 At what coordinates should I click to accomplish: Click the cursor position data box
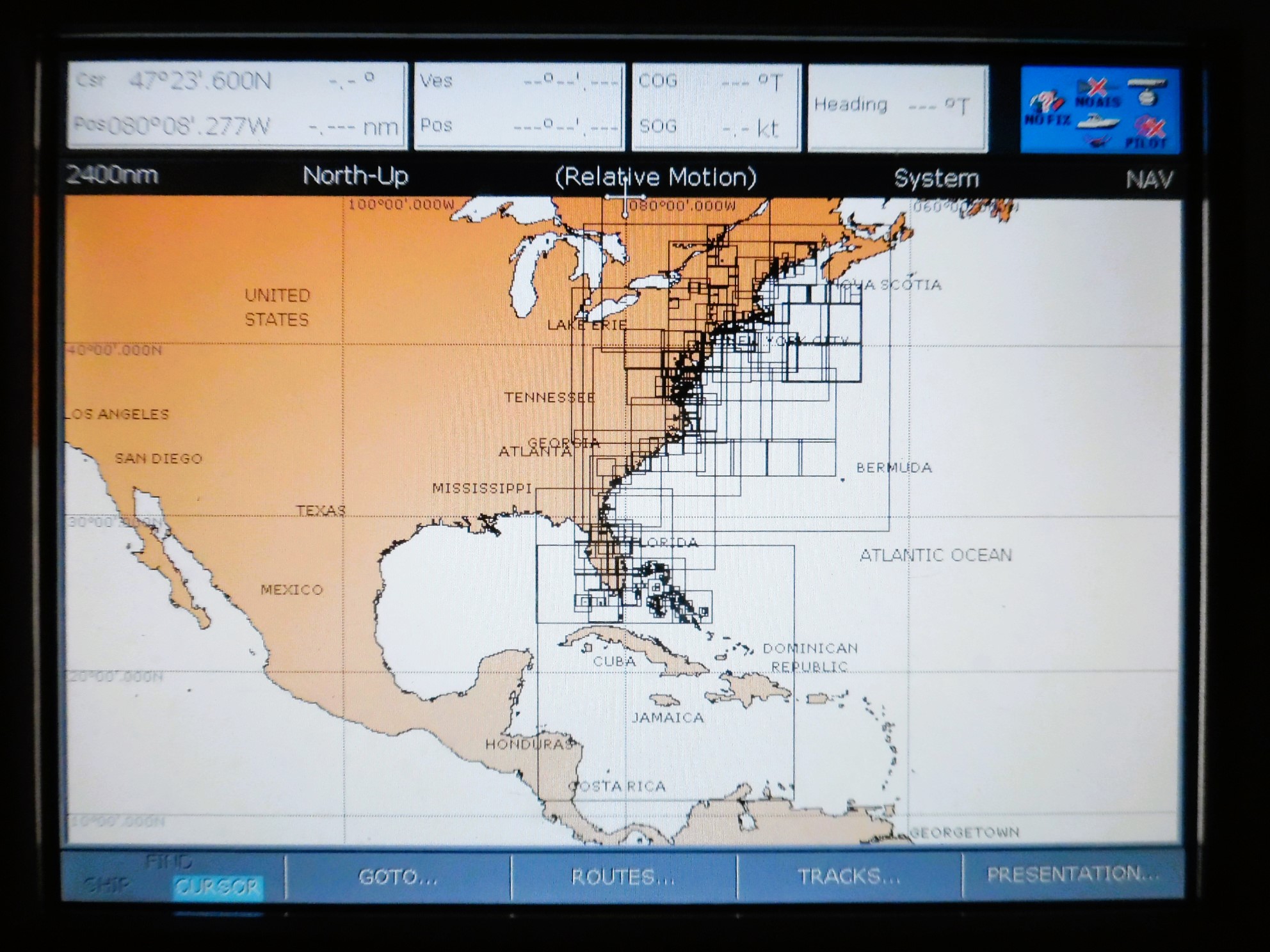click(x=237, y=105)
